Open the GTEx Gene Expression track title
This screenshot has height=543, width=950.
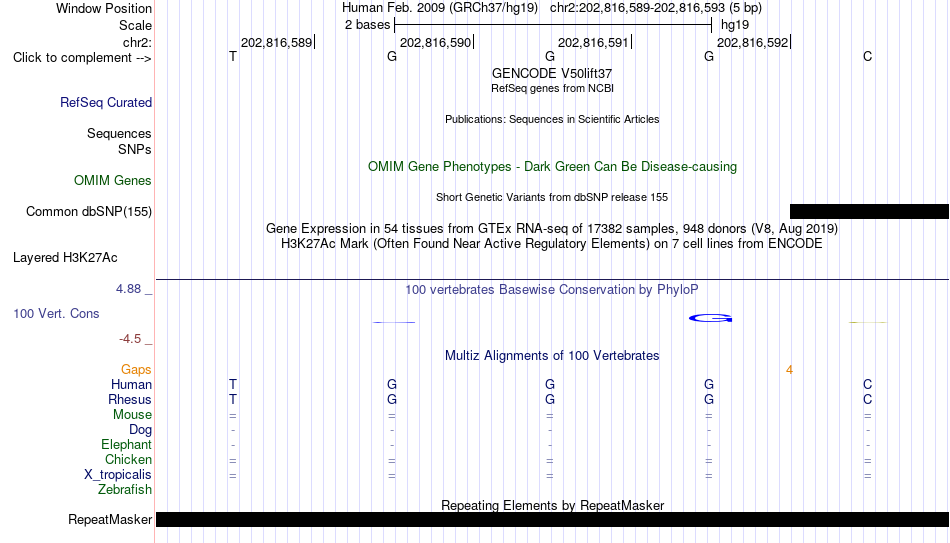pos(552,228)
